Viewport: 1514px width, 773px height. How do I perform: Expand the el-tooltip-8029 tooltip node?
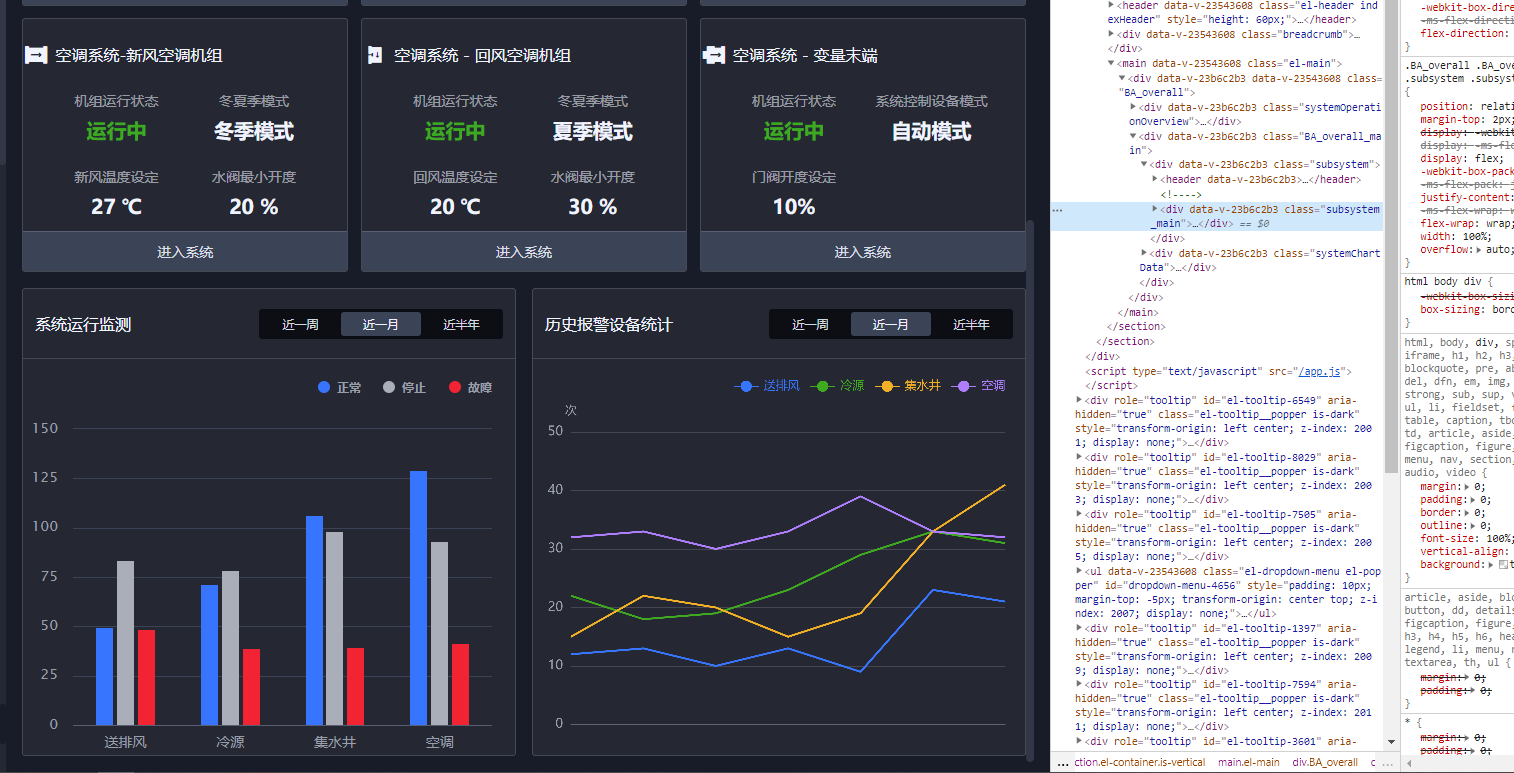pos(1079,457)
